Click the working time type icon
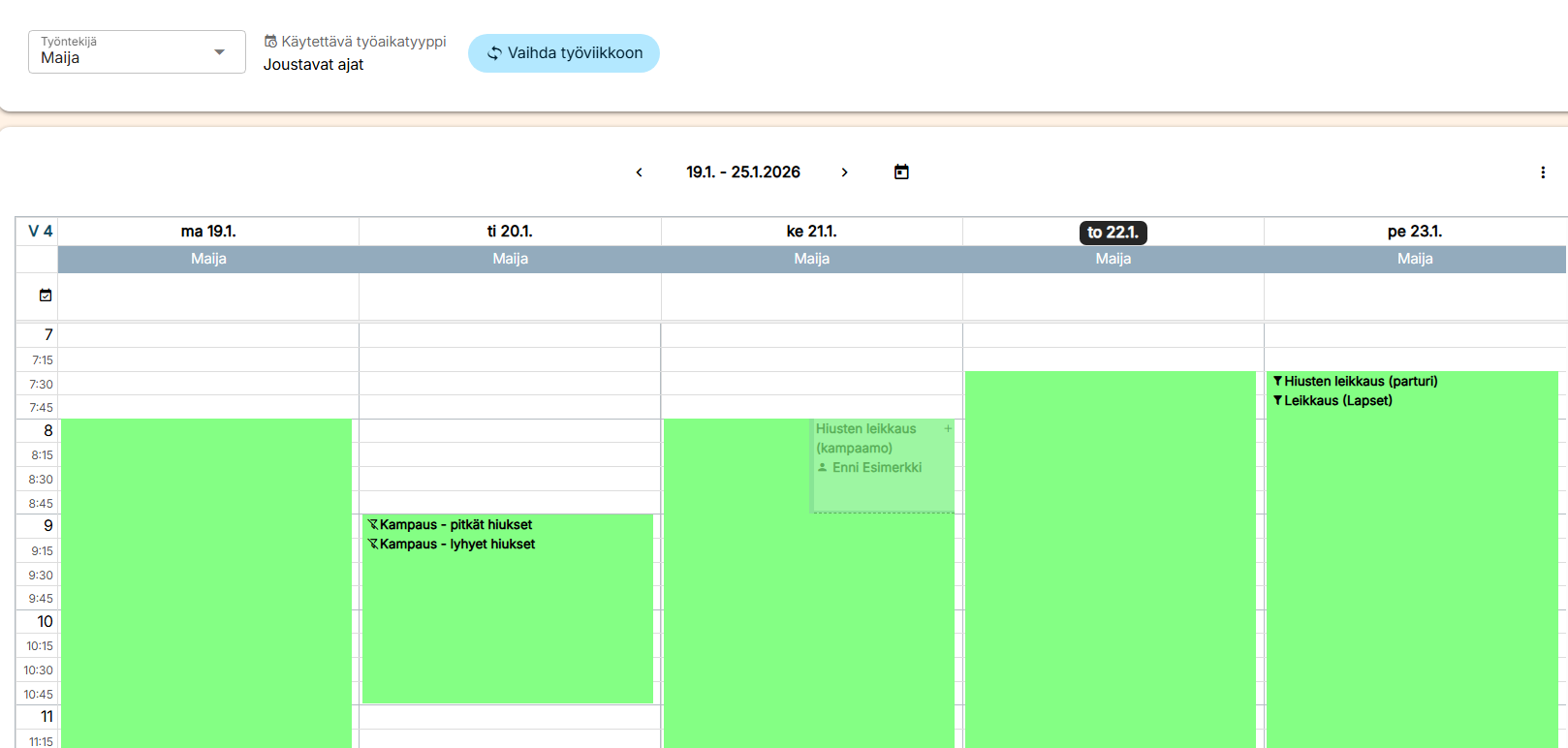This screenshot has width=1568, height=748. 270,42
